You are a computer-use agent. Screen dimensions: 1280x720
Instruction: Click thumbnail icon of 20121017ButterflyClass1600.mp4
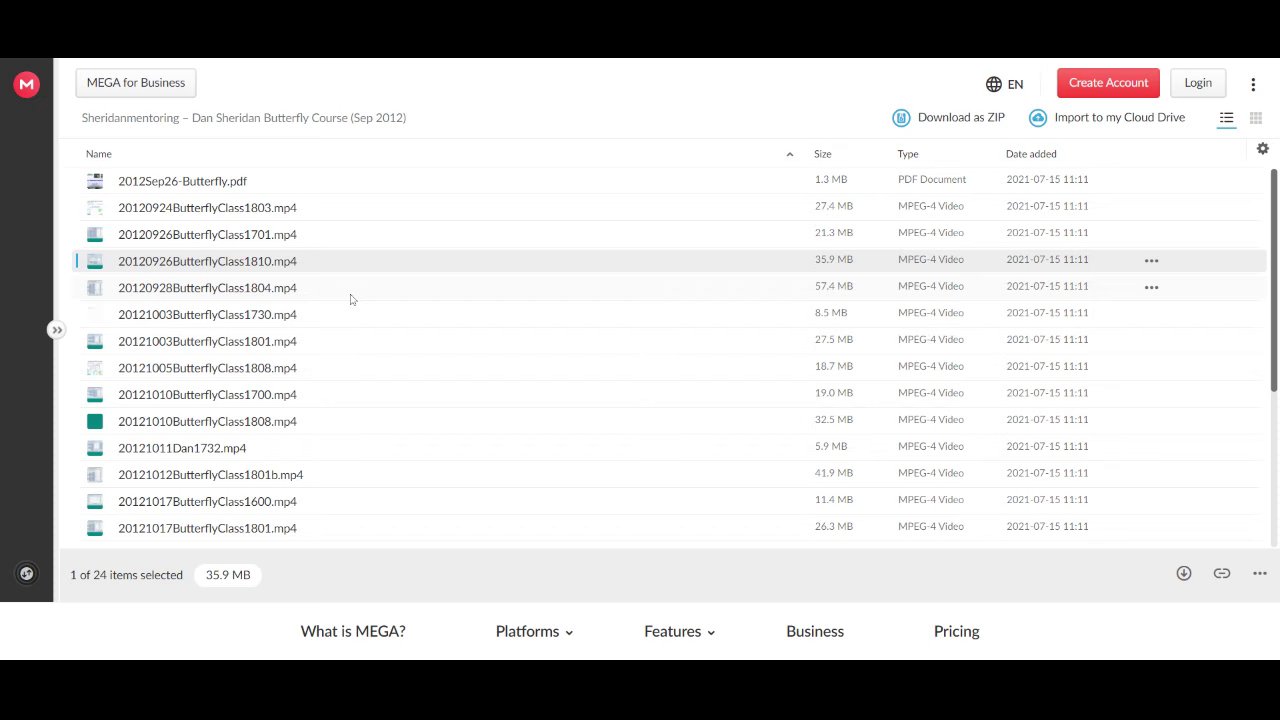[x=95, y=501]
